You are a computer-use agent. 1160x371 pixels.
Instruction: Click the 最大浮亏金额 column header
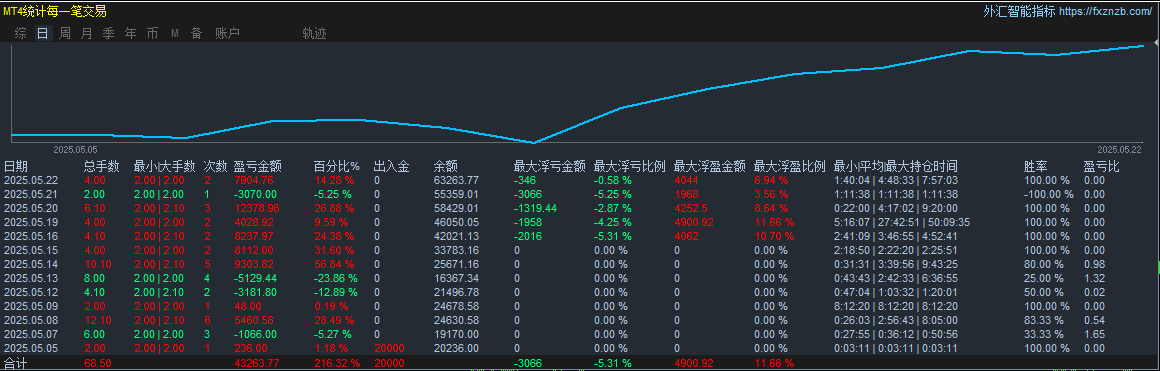coord(550,167)
